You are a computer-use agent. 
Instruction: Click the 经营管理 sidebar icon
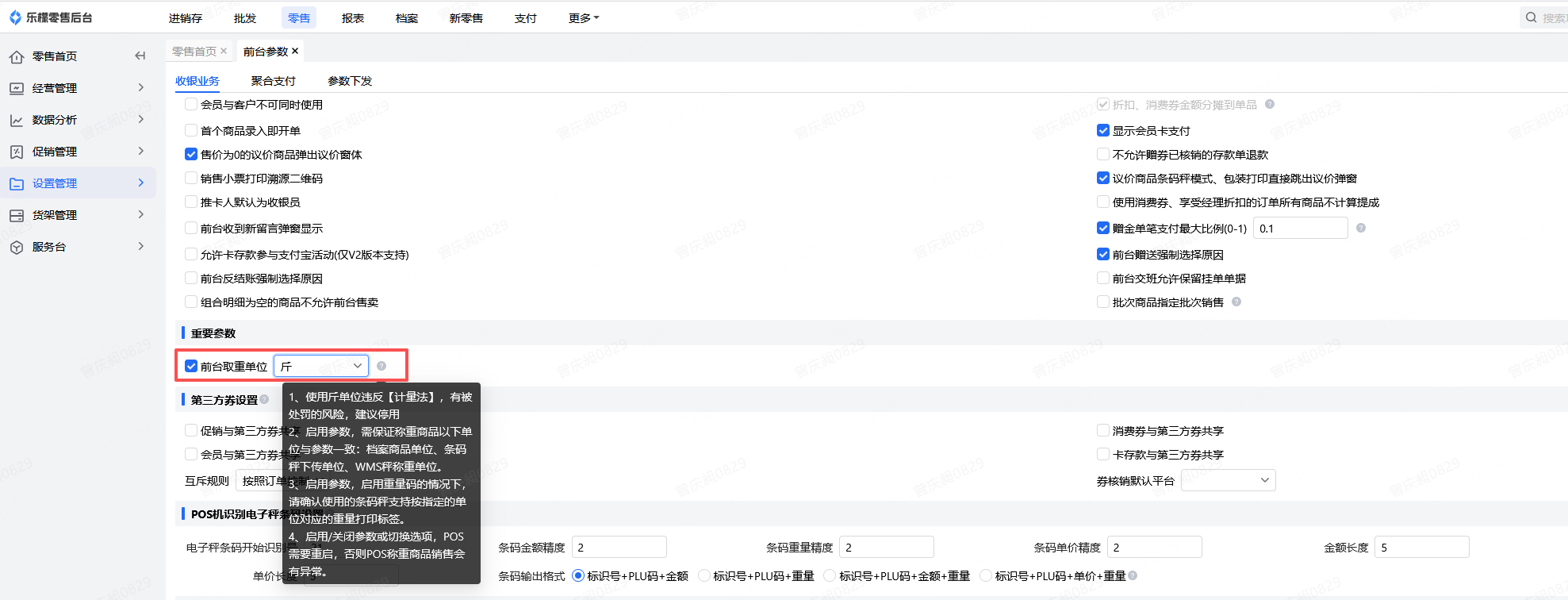click(17, 88)
